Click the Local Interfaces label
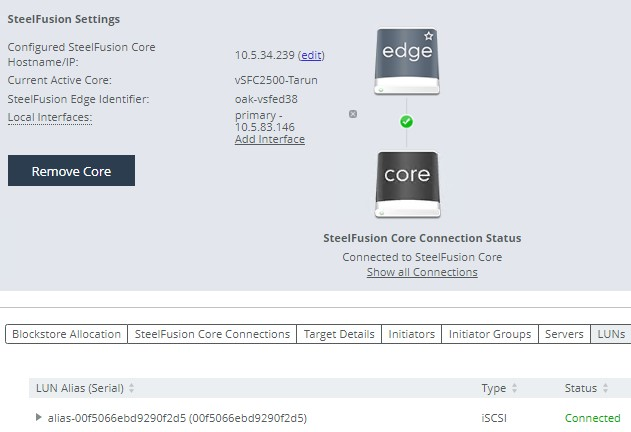This screenshot has width=631, height=432. click(x=50, y=117)
